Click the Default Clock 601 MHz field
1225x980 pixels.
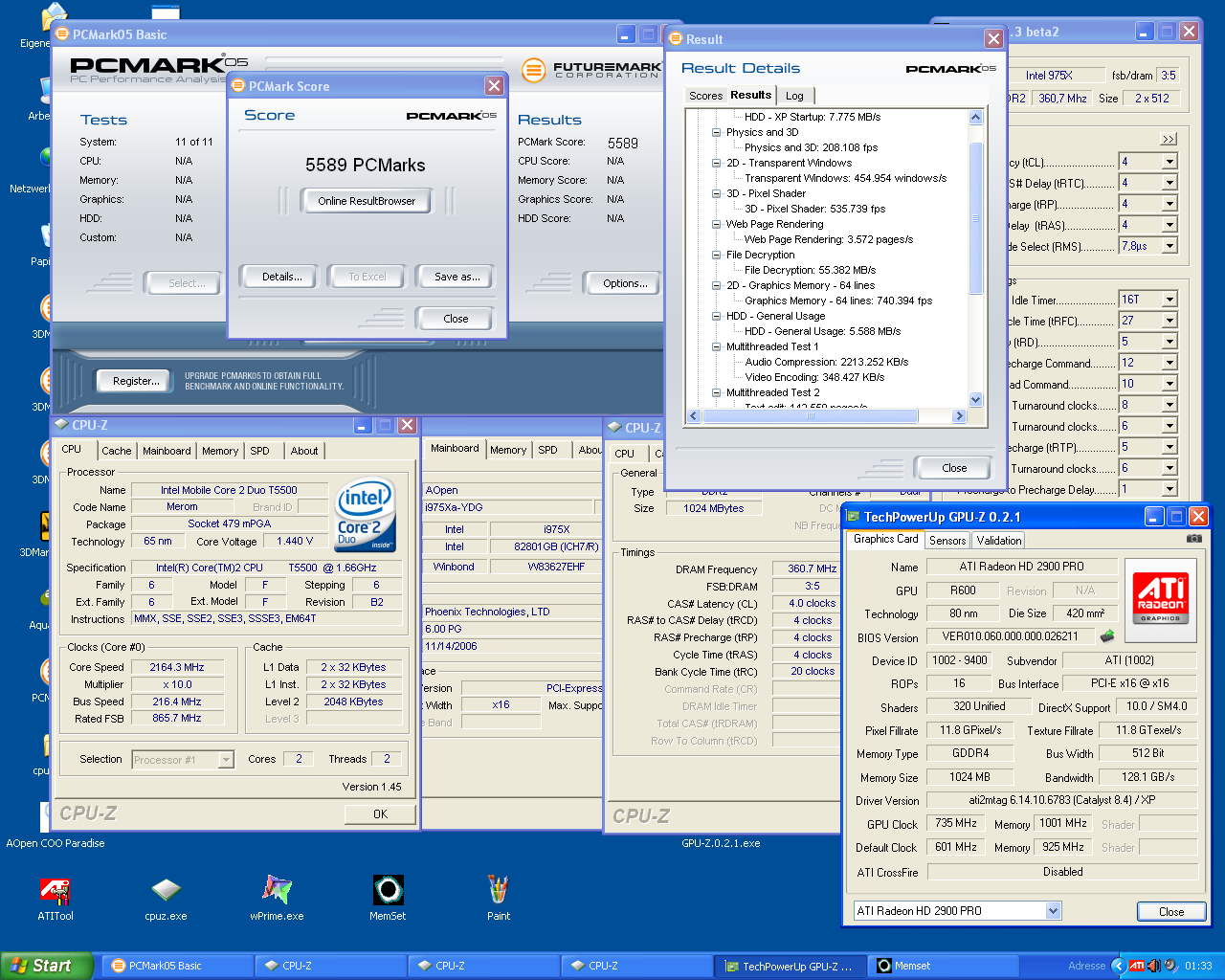[957, 847]
